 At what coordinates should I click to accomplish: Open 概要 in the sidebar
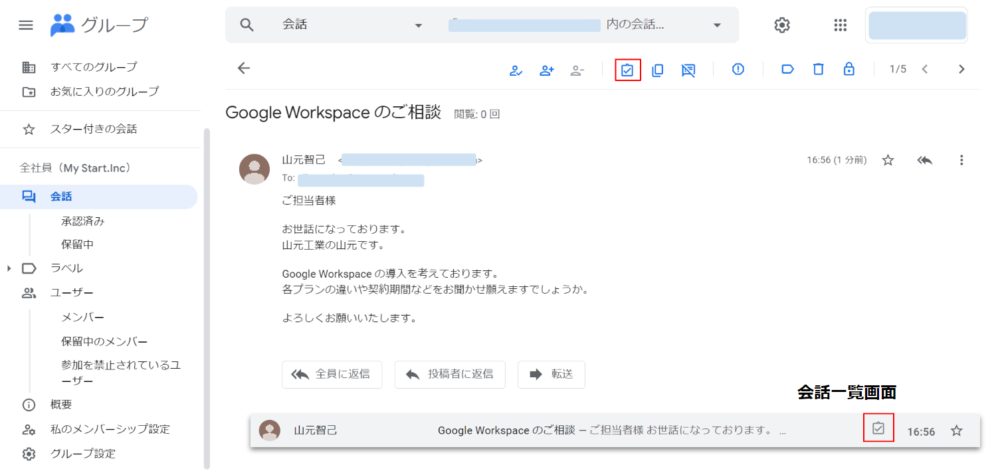tap(61, 404)
